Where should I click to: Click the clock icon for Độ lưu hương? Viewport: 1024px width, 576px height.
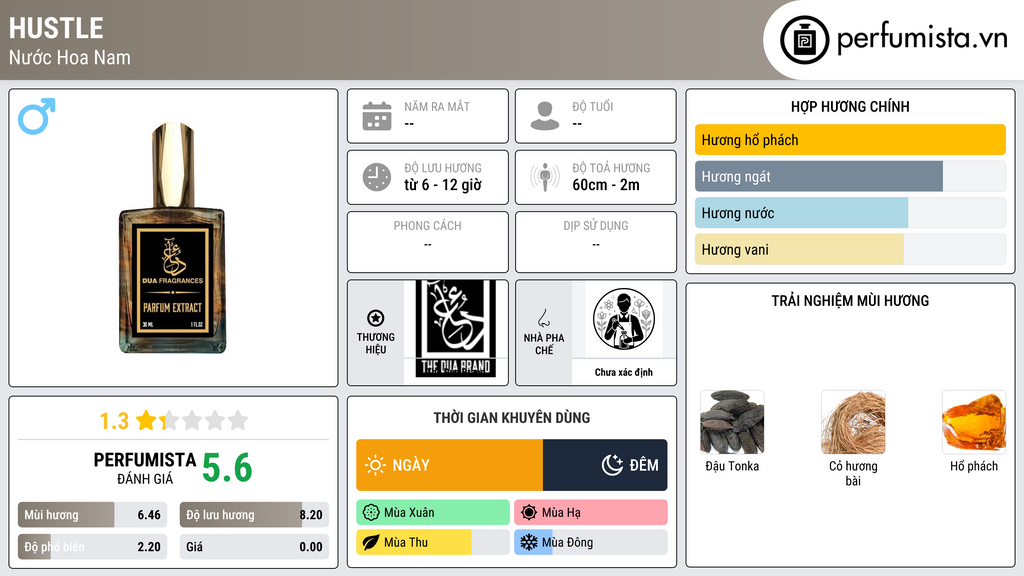click(x=377, y=177)
